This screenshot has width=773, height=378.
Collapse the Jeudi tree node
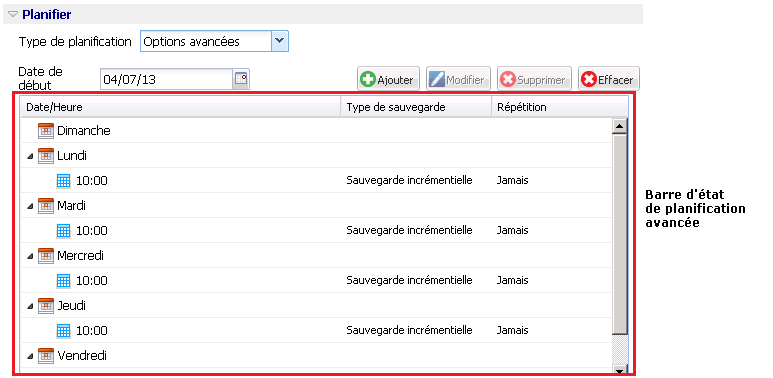[31, 306]
